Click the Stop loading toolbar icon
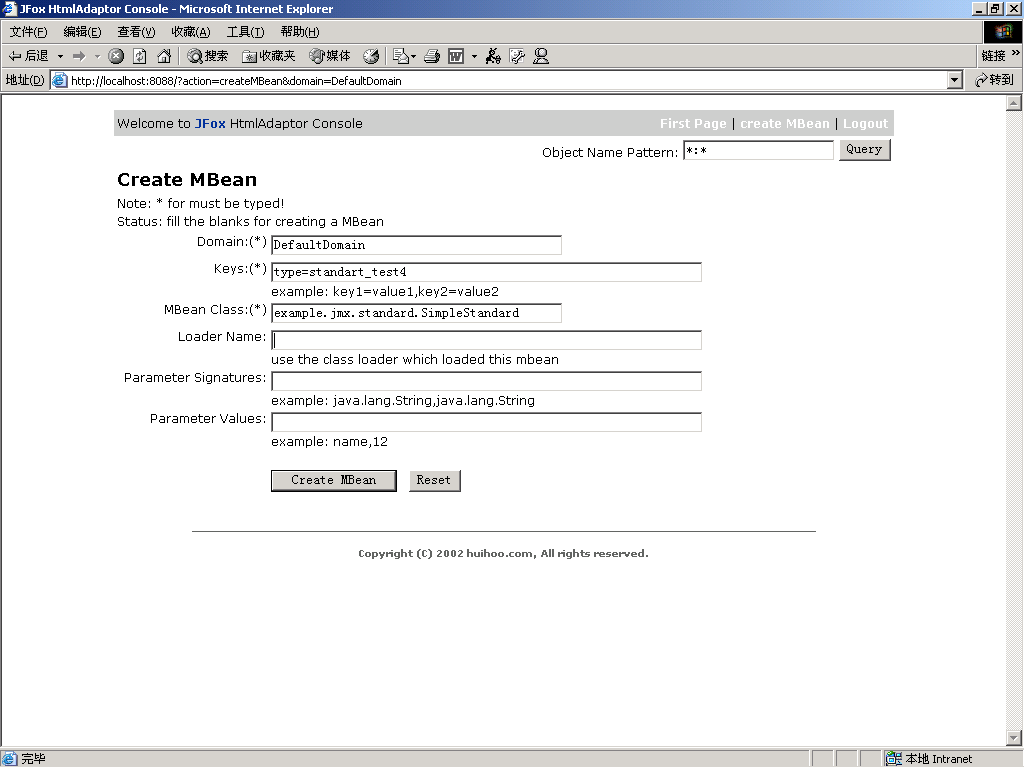Image resolution: width=1024 pixels, height=768 pixels. 116,56
